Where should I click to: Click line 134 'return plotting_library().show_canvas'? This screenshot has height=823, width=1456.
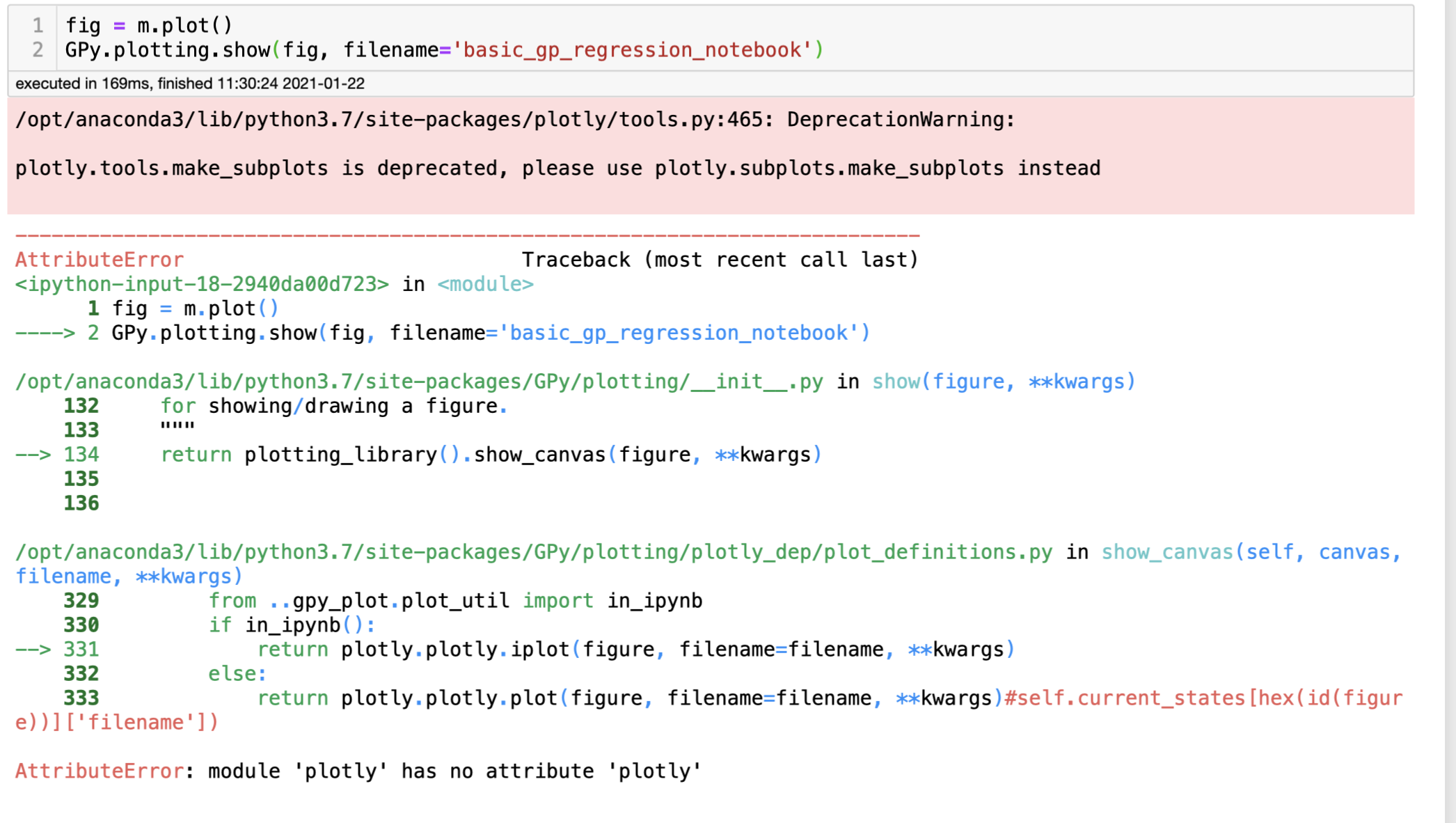tap(418, 455)
